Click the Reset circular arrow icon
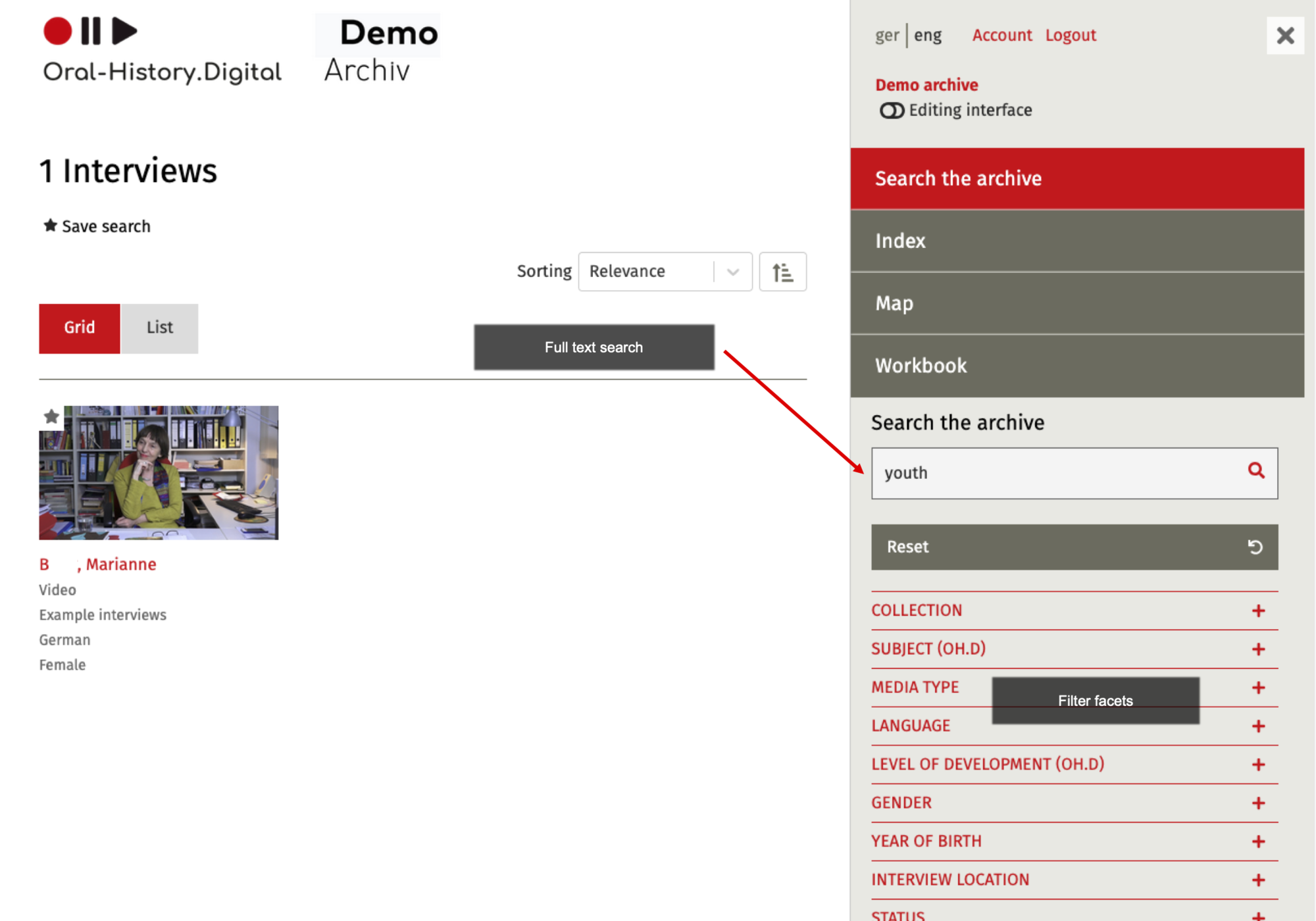The width and height of the screenshot is (1316, 921). point(1255,547)
